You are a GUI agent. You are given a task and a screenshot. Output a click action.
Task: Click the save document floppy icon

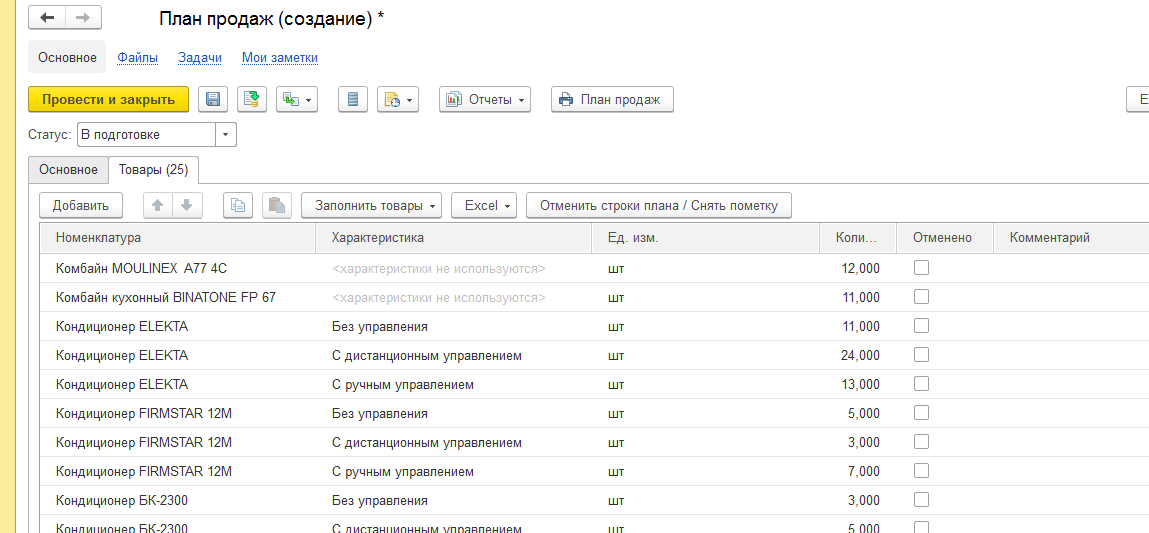click(x=213, y=99)
